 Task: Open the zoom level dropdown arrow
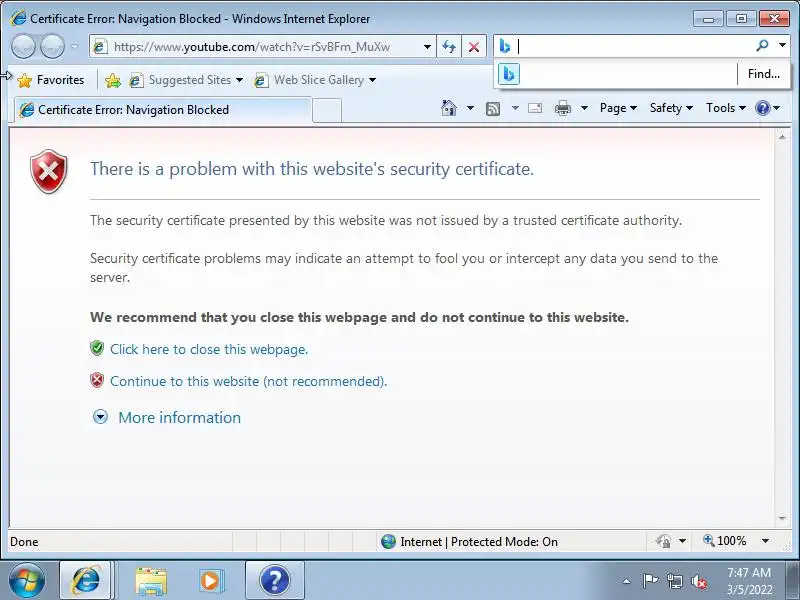pyautogui.click(x=765, y=541)
